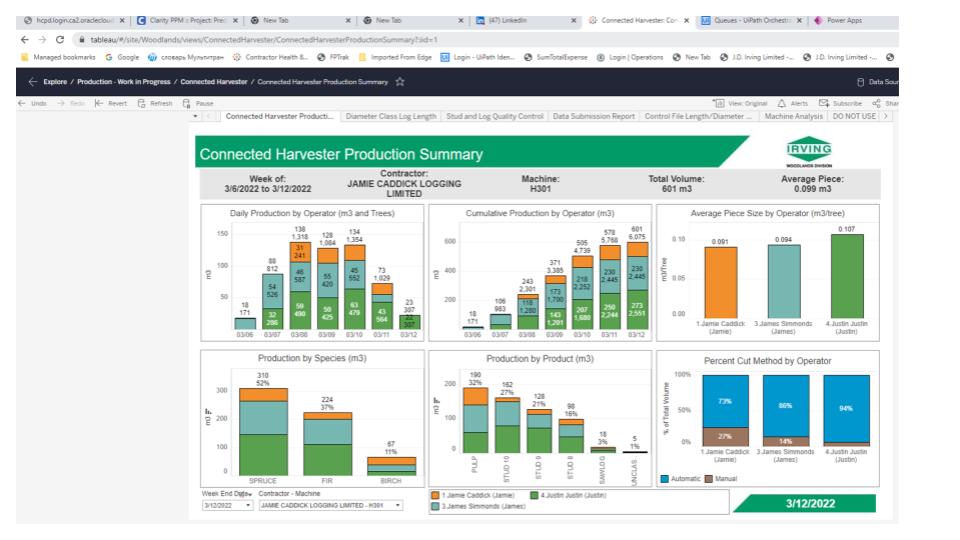
Task: Open the Diameter Class Log Length sheet tab
Action: 391,116
